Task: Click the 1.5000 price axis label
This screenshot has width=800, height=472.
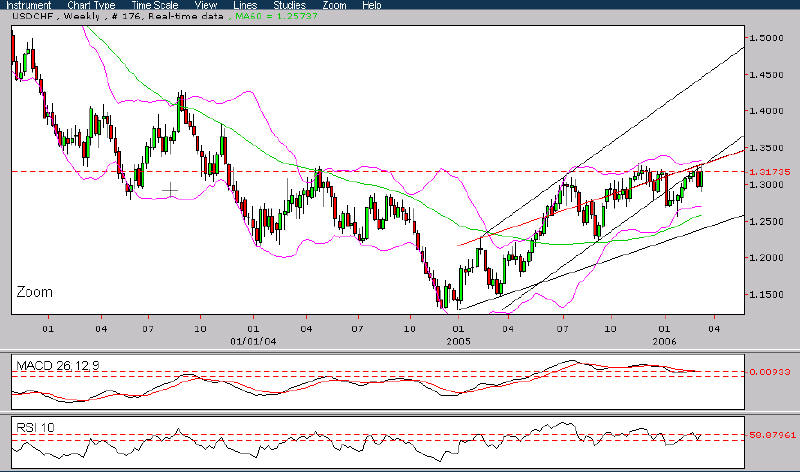Action: (766, 38)
